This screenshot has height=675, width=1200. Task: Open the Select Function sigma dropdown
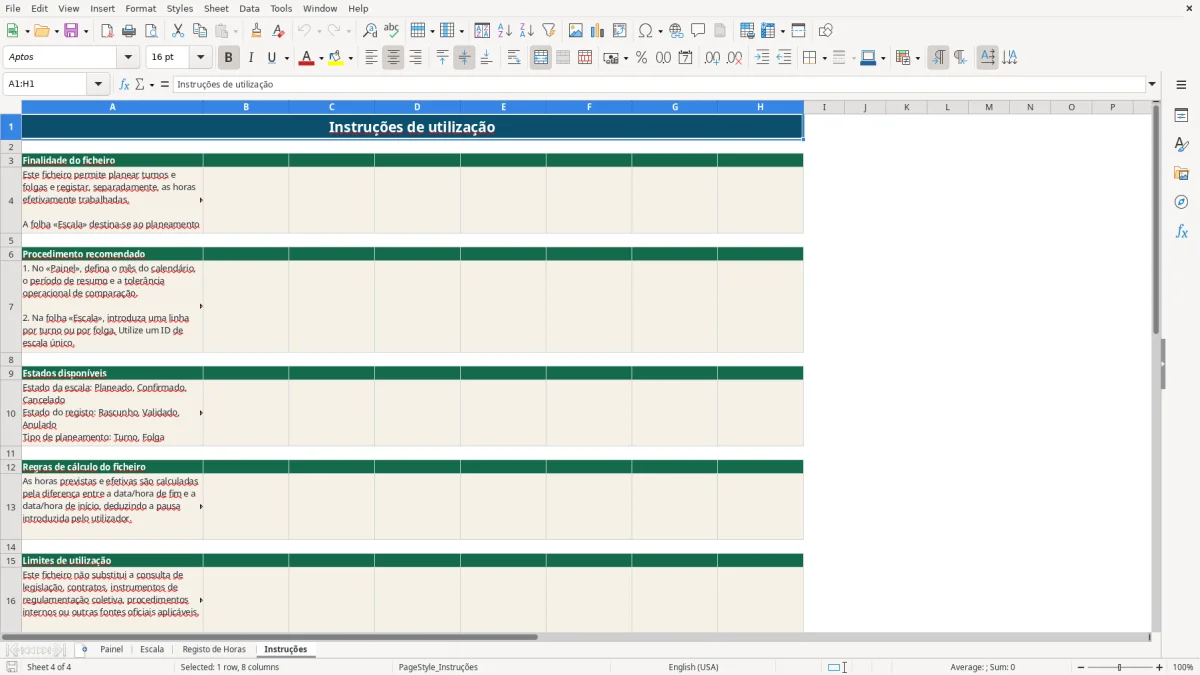click(152, 84)
